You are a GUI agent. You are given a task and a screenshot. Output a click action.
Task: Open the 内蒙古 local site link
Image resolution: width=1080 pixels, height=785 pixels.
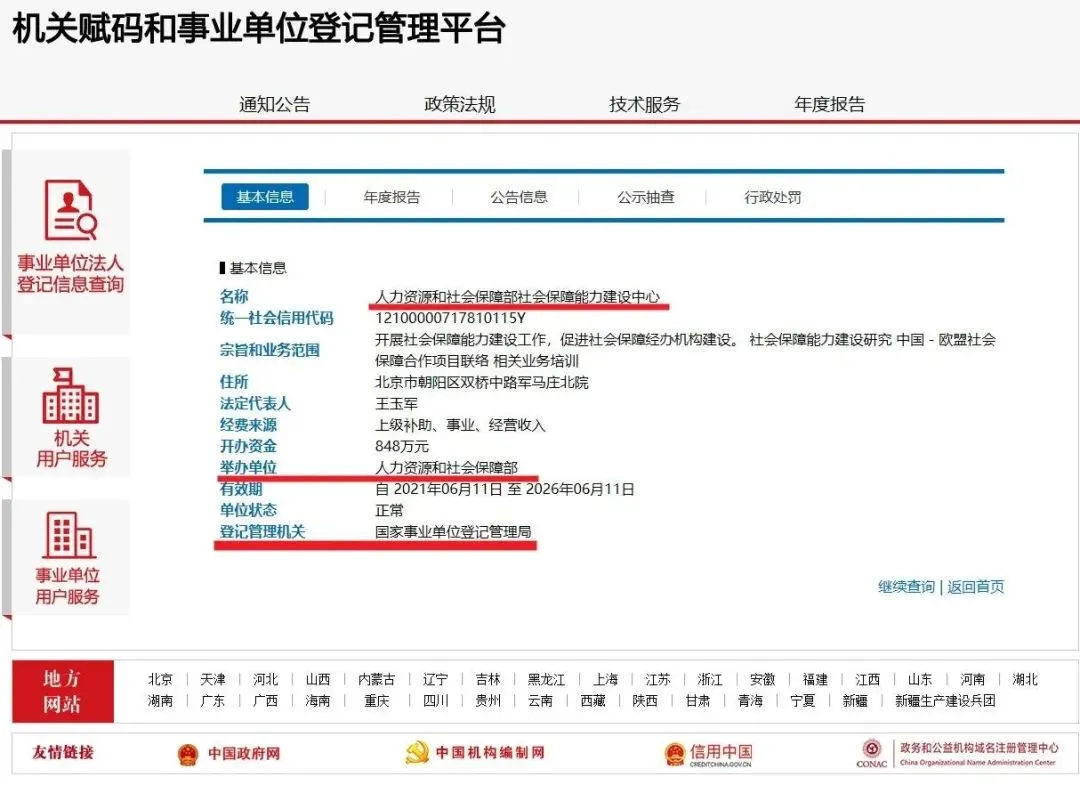click(x=376, y=680)
